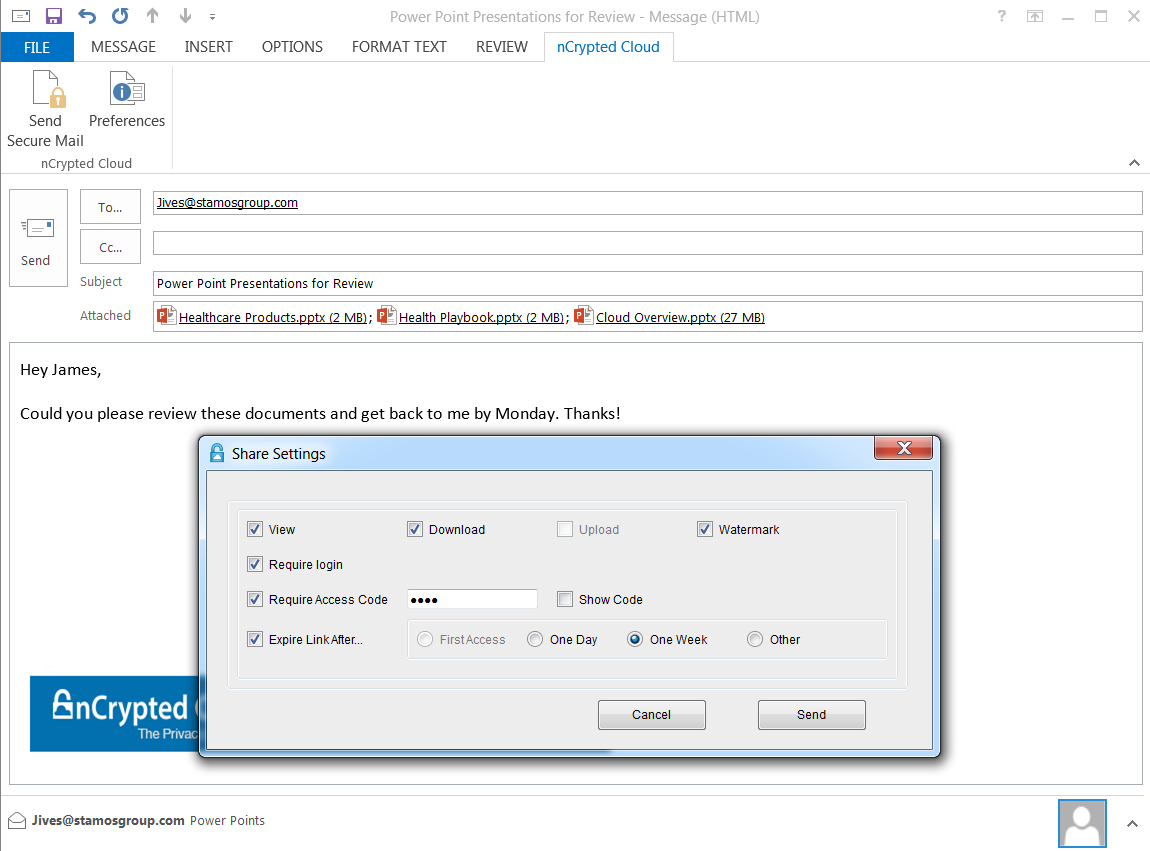
Task: Click Send in Share Settings dialog
Action: pos(811,715)
